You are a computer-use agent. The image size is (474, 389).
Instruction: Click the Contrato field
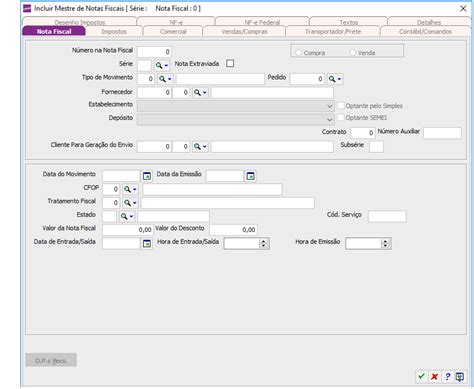point(363,133)
